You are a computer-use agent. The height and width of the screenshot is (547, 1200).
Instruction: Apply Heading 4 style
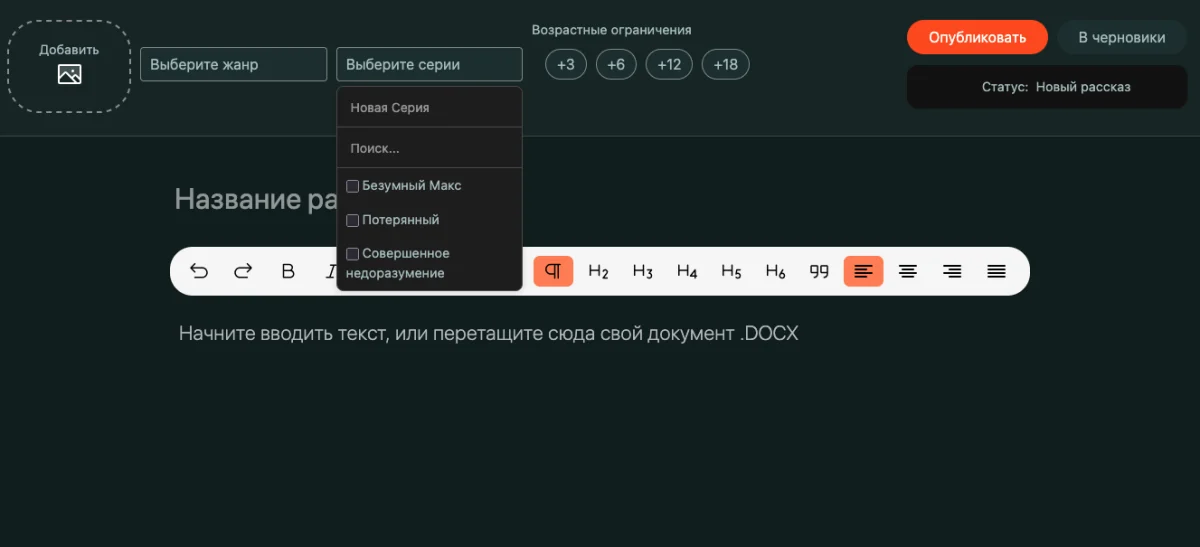(x=686, y=271)
